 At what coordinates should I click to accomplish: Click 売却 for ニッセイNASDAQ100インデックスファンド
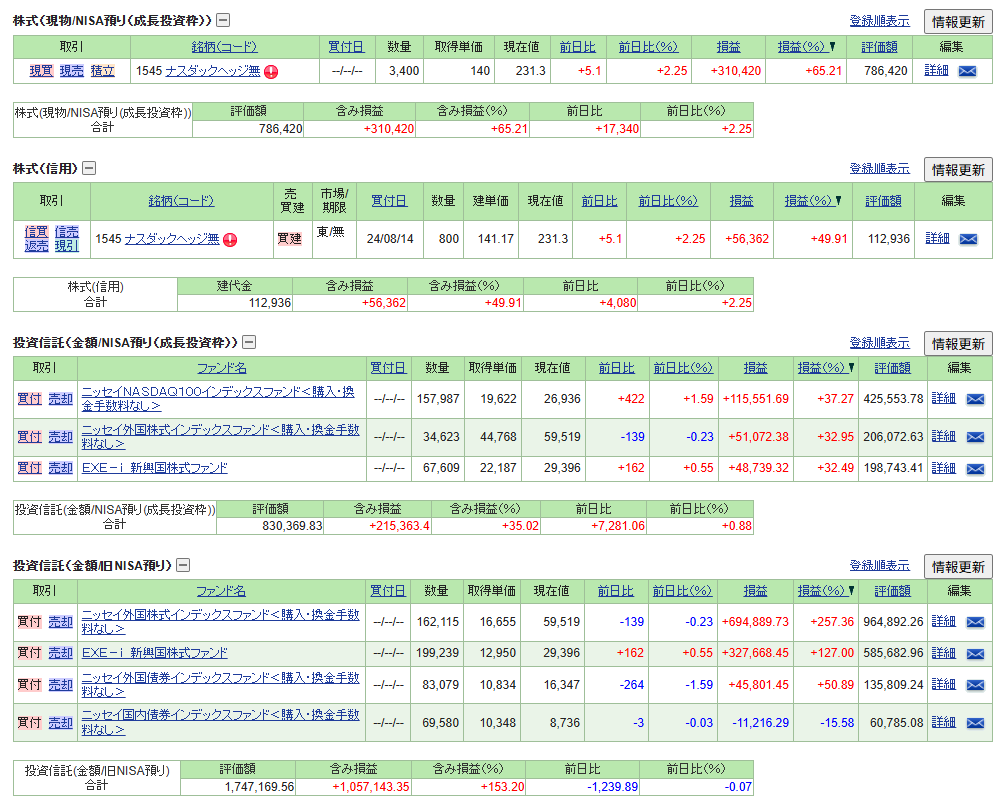click(61, 398)
